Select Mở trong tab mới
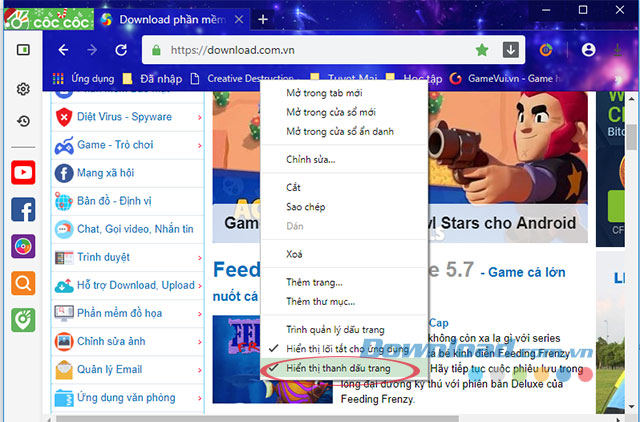Screen dimensions: 640x422 [x=344, y=93]
